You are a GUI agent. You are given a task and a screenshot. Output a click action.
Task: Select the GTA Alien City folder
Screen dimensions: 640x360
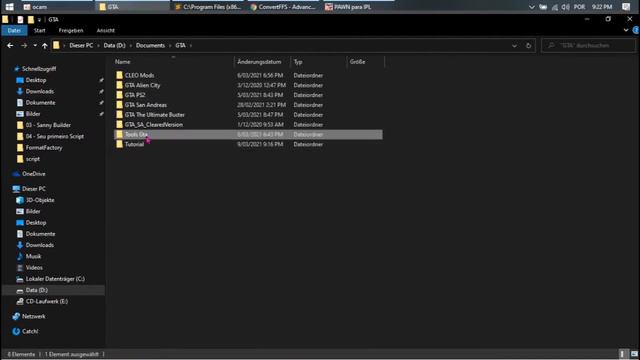pos(142,85)
